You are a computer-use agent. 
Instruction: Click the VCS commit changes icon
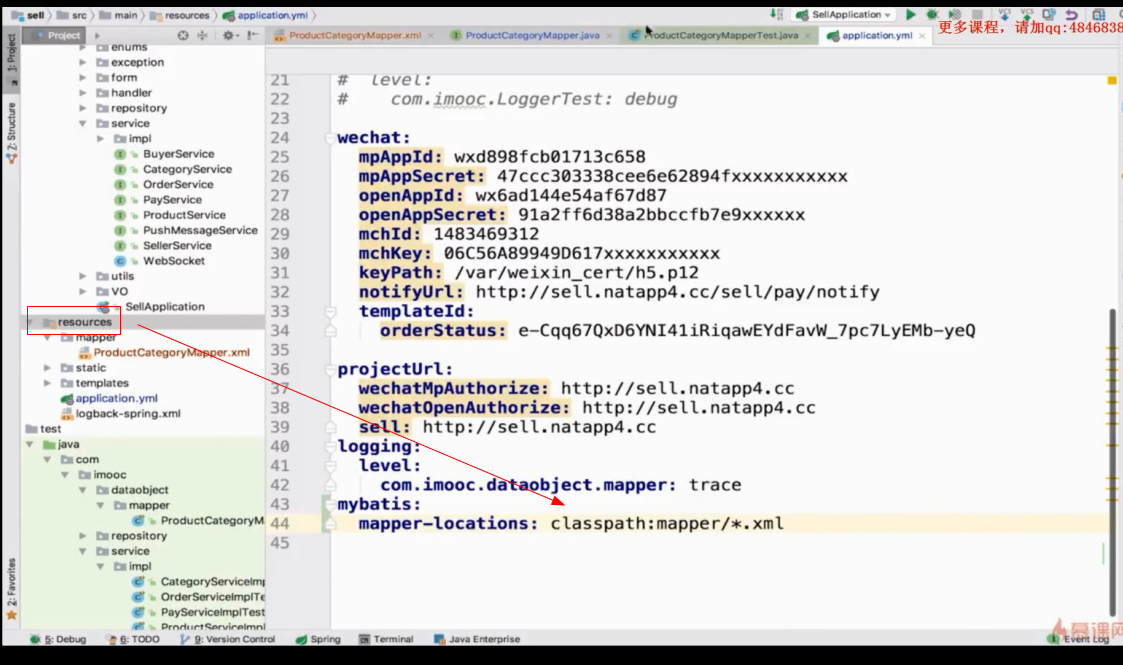click(1027, 14)
